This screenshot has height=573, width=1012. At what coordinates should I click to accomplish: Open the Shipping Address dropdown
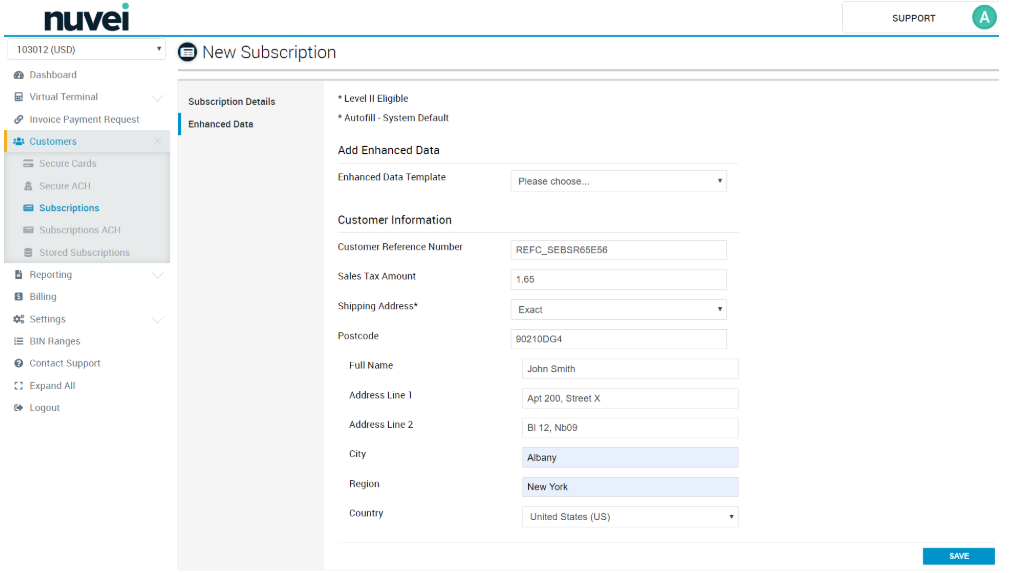pos(618,310)
